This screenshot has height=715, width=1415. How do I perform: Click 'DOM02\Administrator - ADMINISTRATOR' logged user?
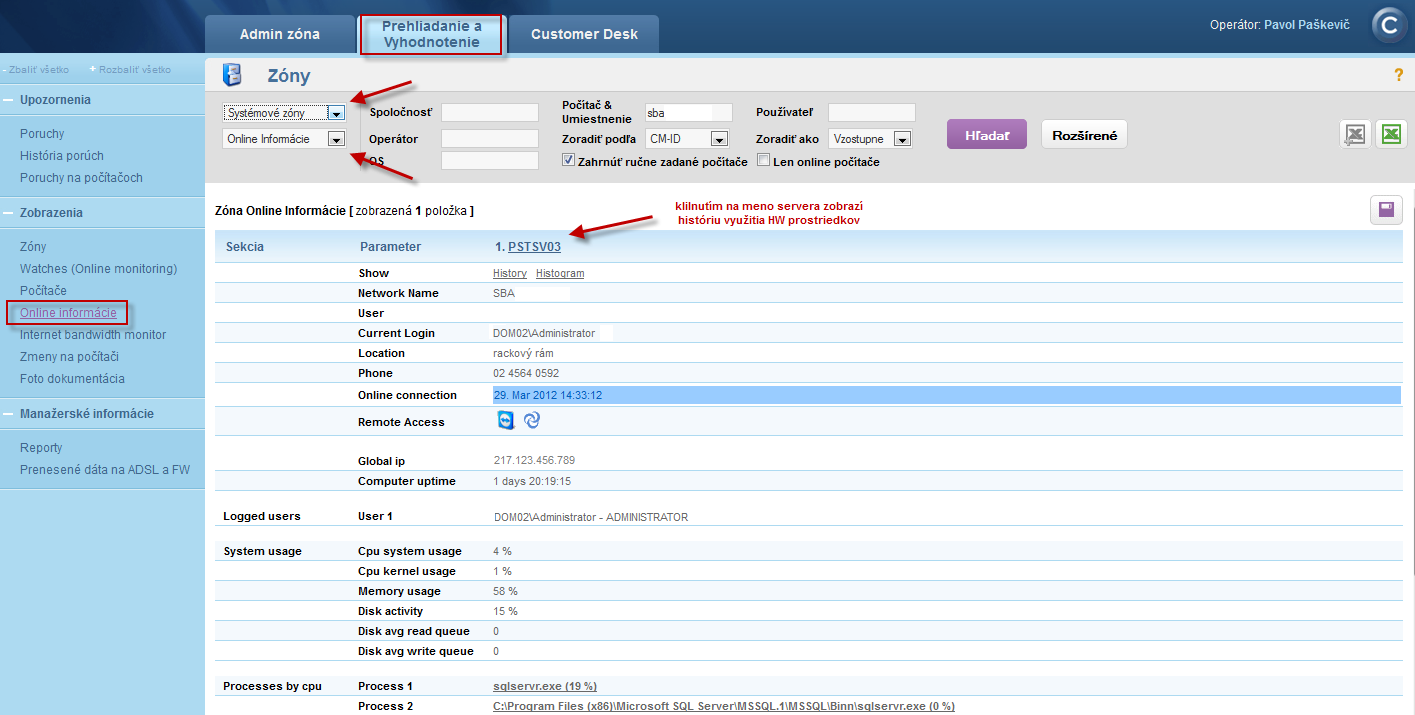pos(591,517)
